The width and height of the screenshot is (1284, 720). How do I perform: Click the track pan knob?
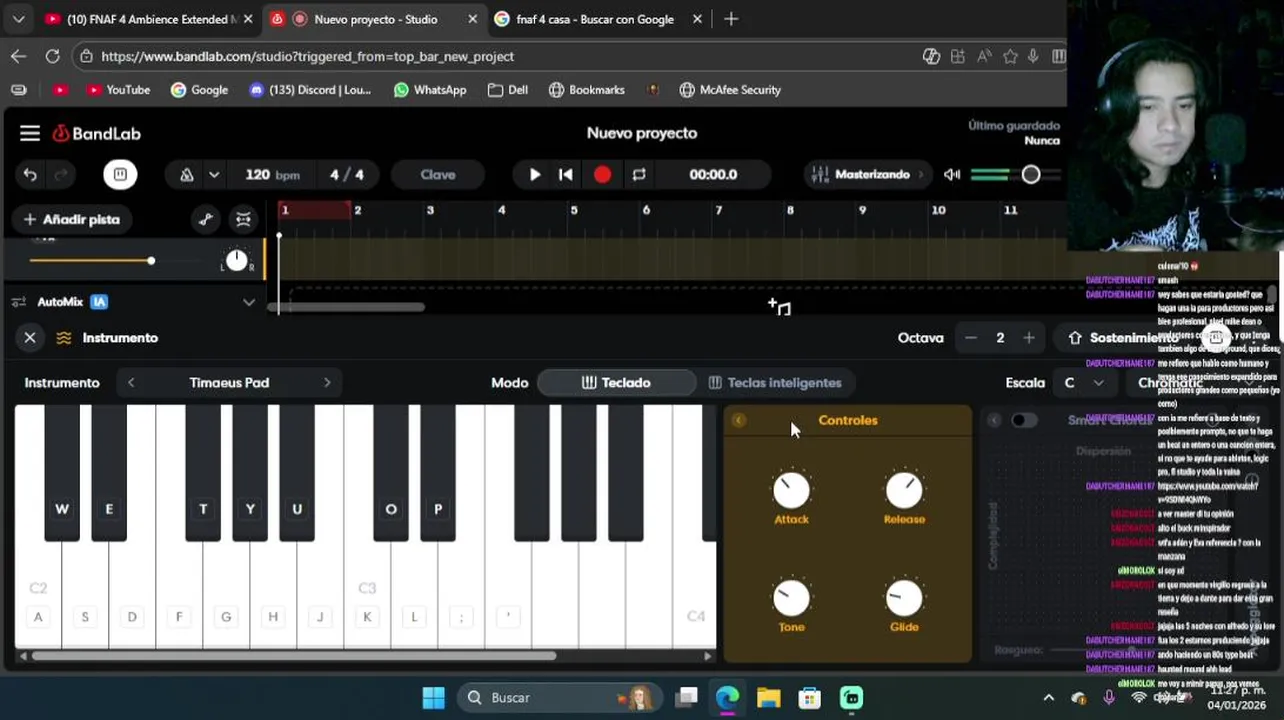[x=236, y=261]
